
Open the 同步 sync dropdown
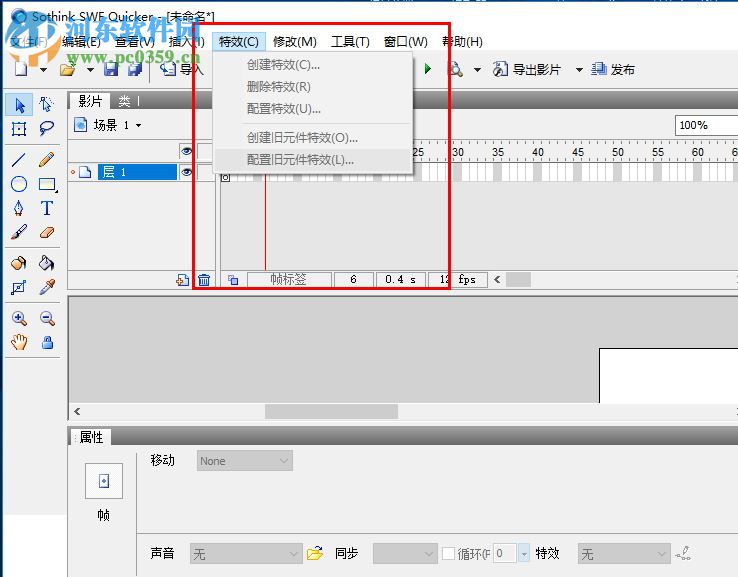coord(405,553)
